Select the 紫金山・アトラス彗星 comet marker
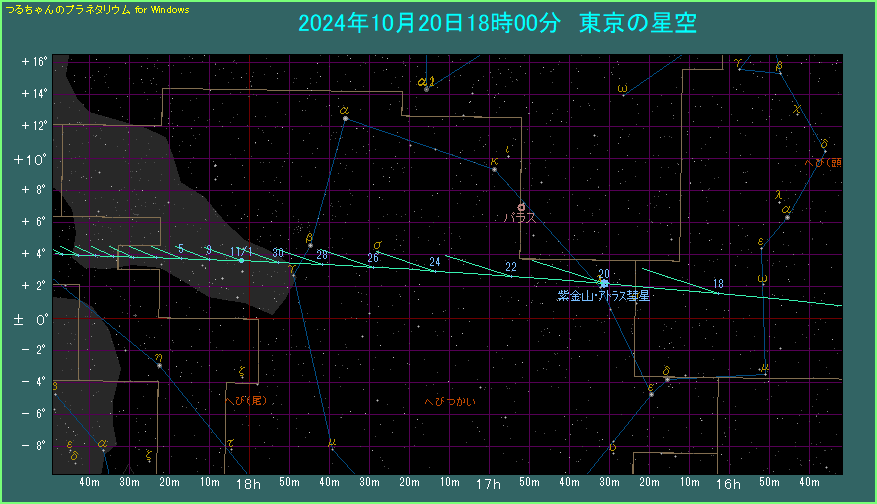This screenshot has width=877, height=504. [604, 283]
